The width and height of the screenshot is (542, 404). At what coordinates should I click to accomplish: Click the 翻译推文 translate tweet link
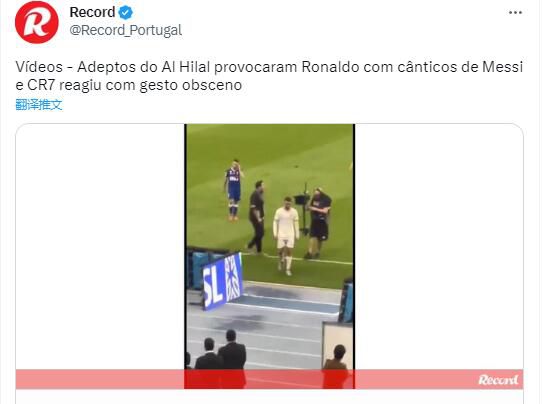click(x=39, y=104)
